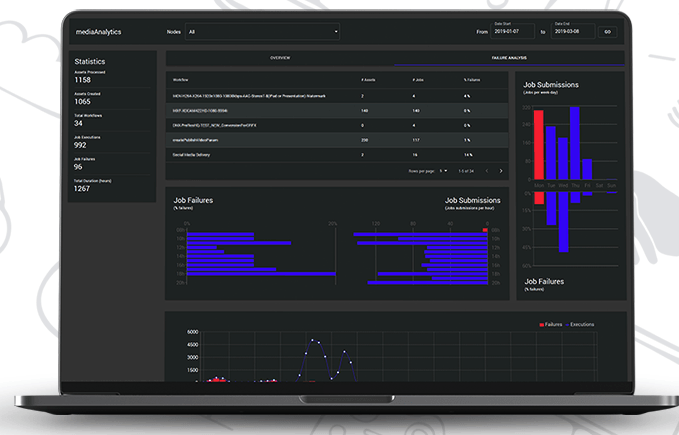Click the Job Failures value 96

(x=78, y=167)
